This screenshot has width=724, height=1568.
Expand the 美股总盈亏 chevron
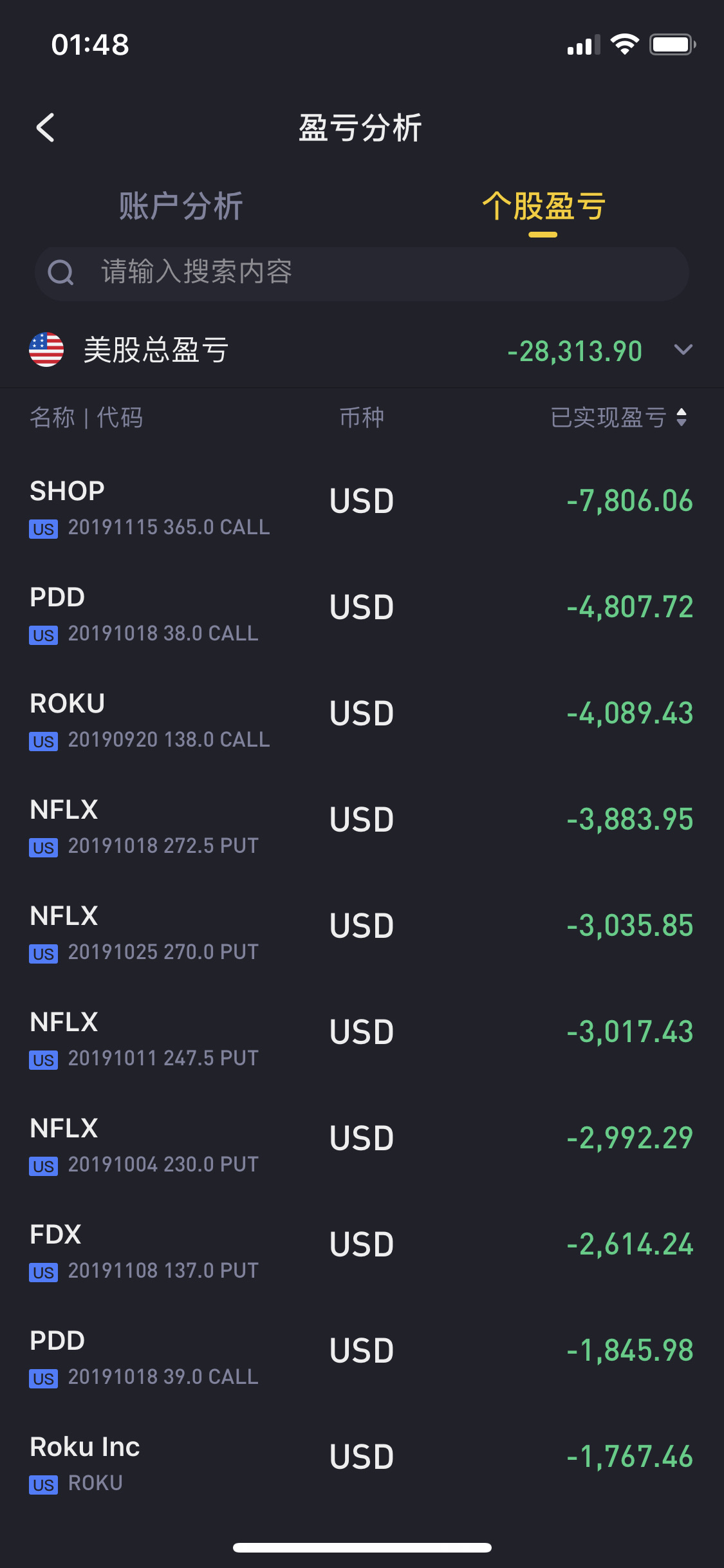[683, 350]
